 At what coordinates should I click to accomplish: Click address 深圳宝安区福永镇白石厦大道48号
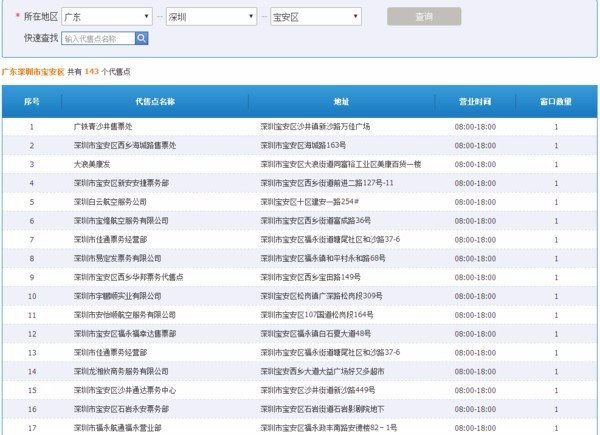point(316,334)
